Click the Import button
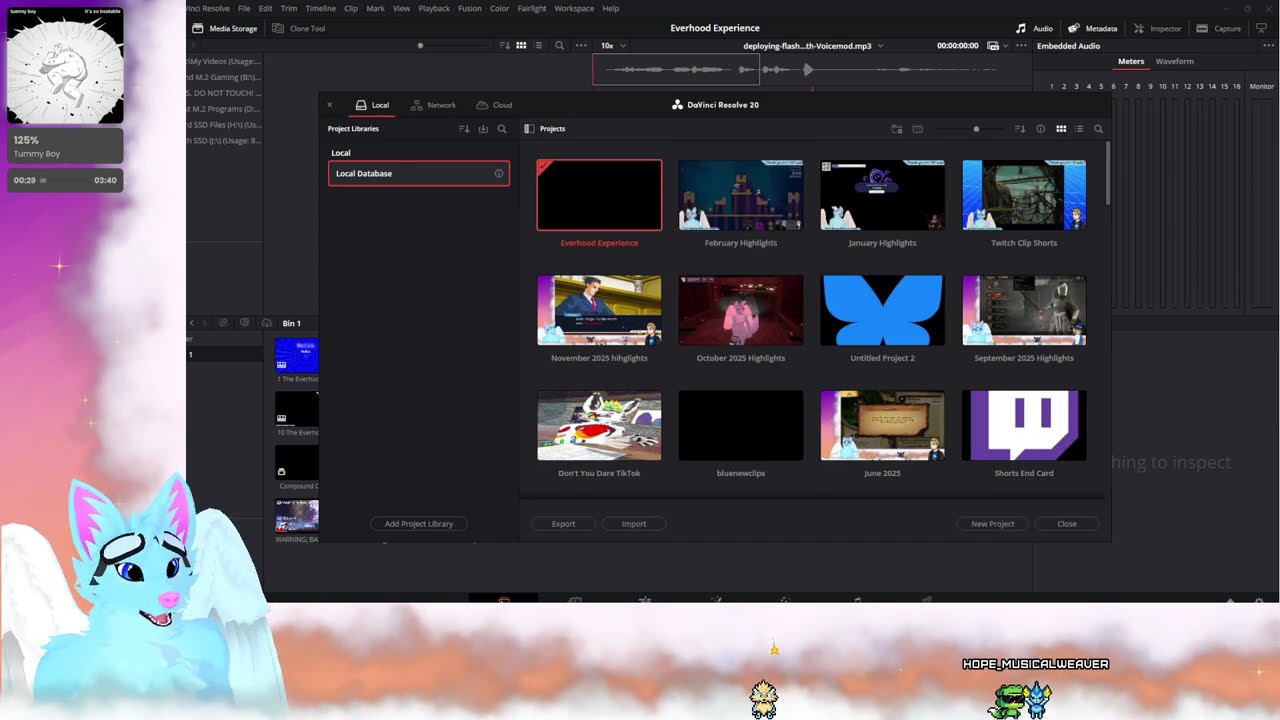Image resolution: width=1280 pixels, height=720 pixels. tap(634, 524)
